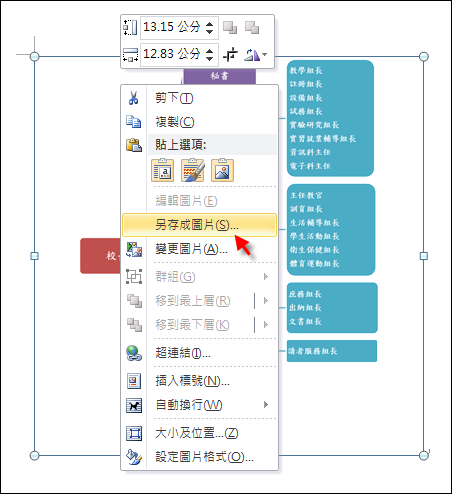Click 讀者服務組長 box in chart

click(x=332, y=351)
